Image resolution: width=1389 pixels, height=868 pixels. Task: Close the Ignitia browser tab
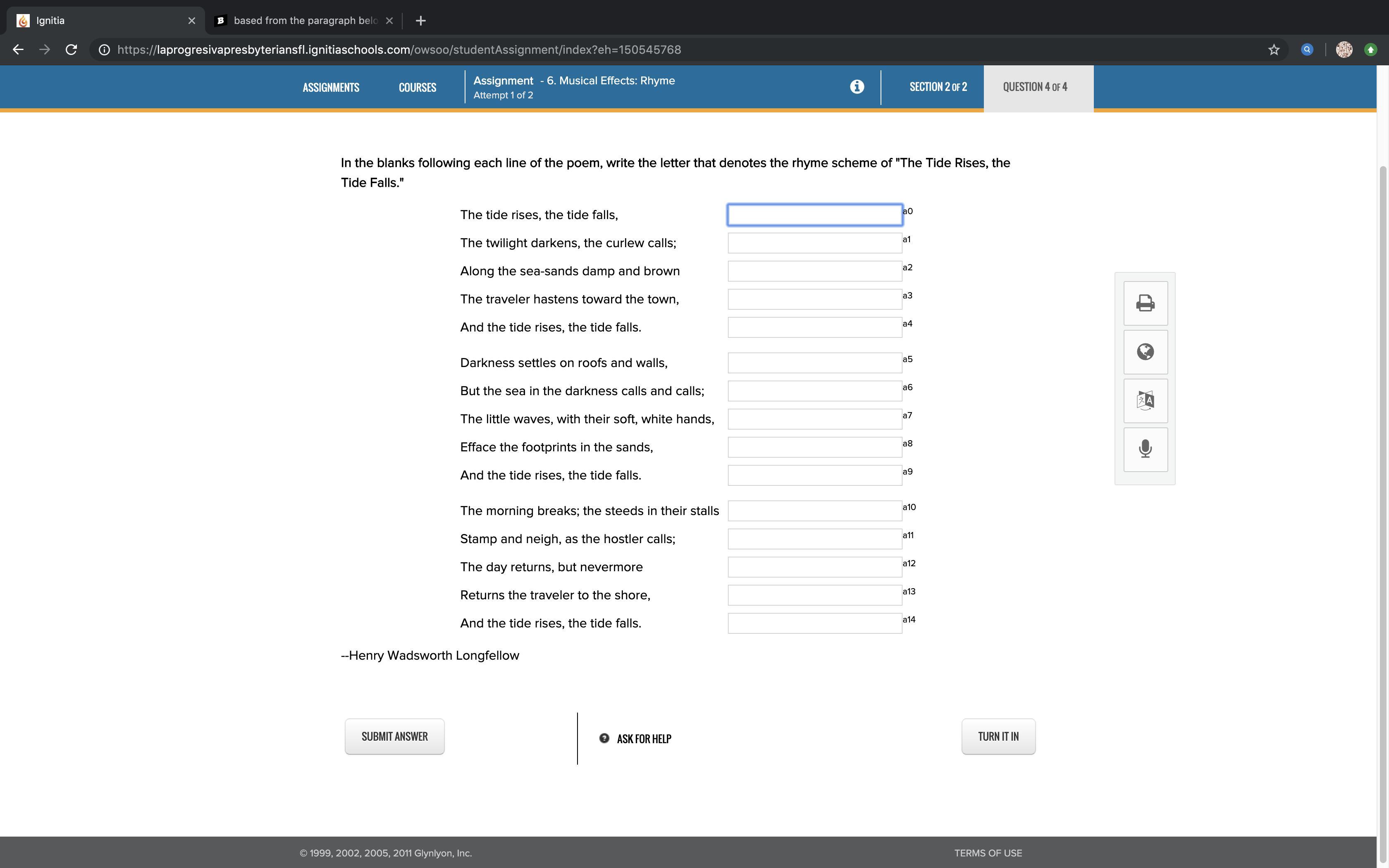192,21
